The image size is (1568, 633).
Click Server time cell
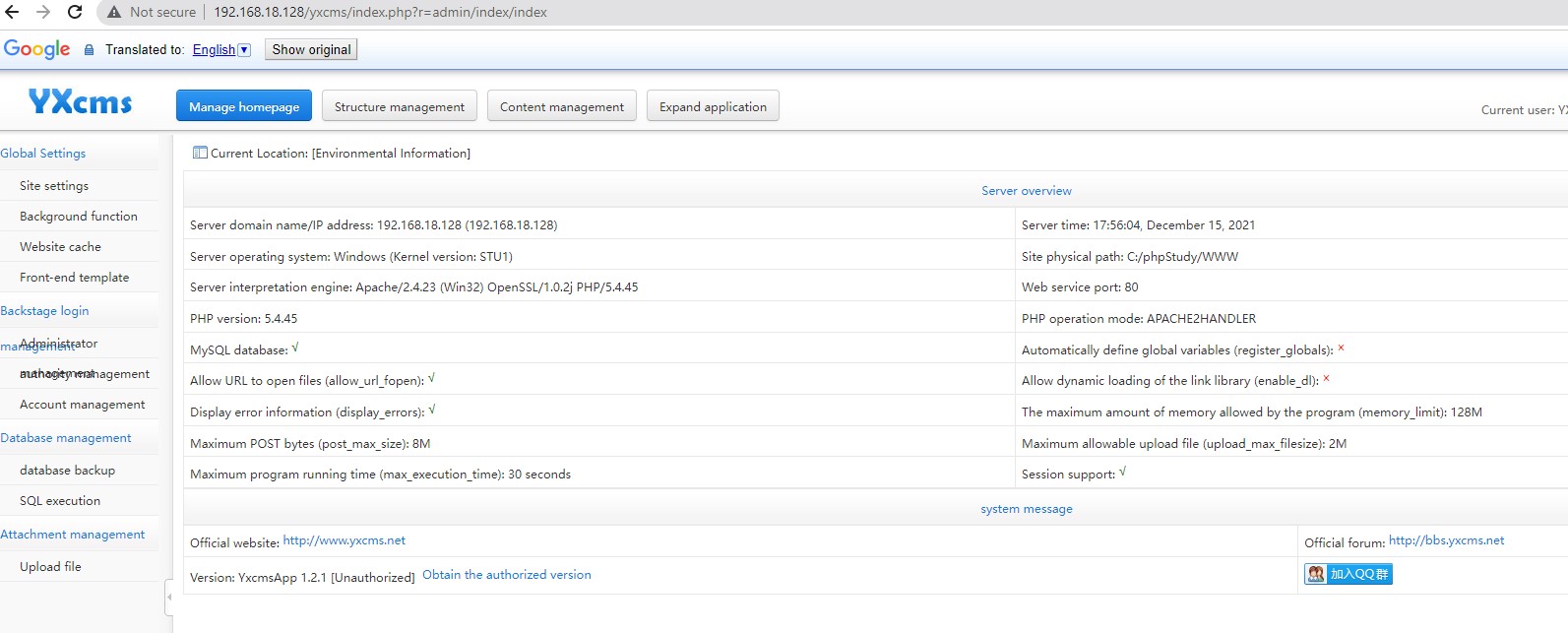pyautogui.click(x=1291, y=224)
